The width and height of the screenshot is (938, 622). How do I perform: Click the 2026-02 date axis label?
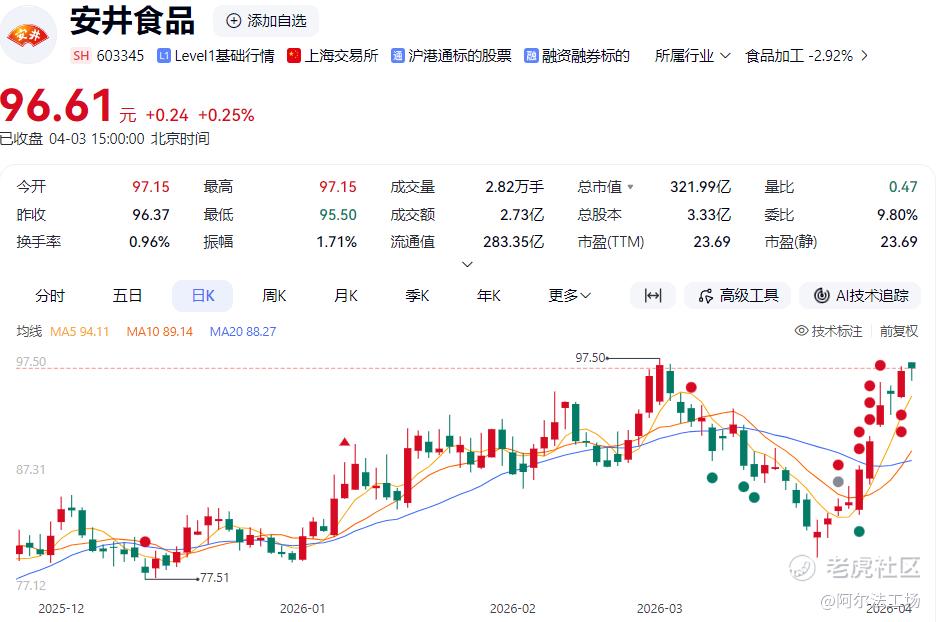513,608
